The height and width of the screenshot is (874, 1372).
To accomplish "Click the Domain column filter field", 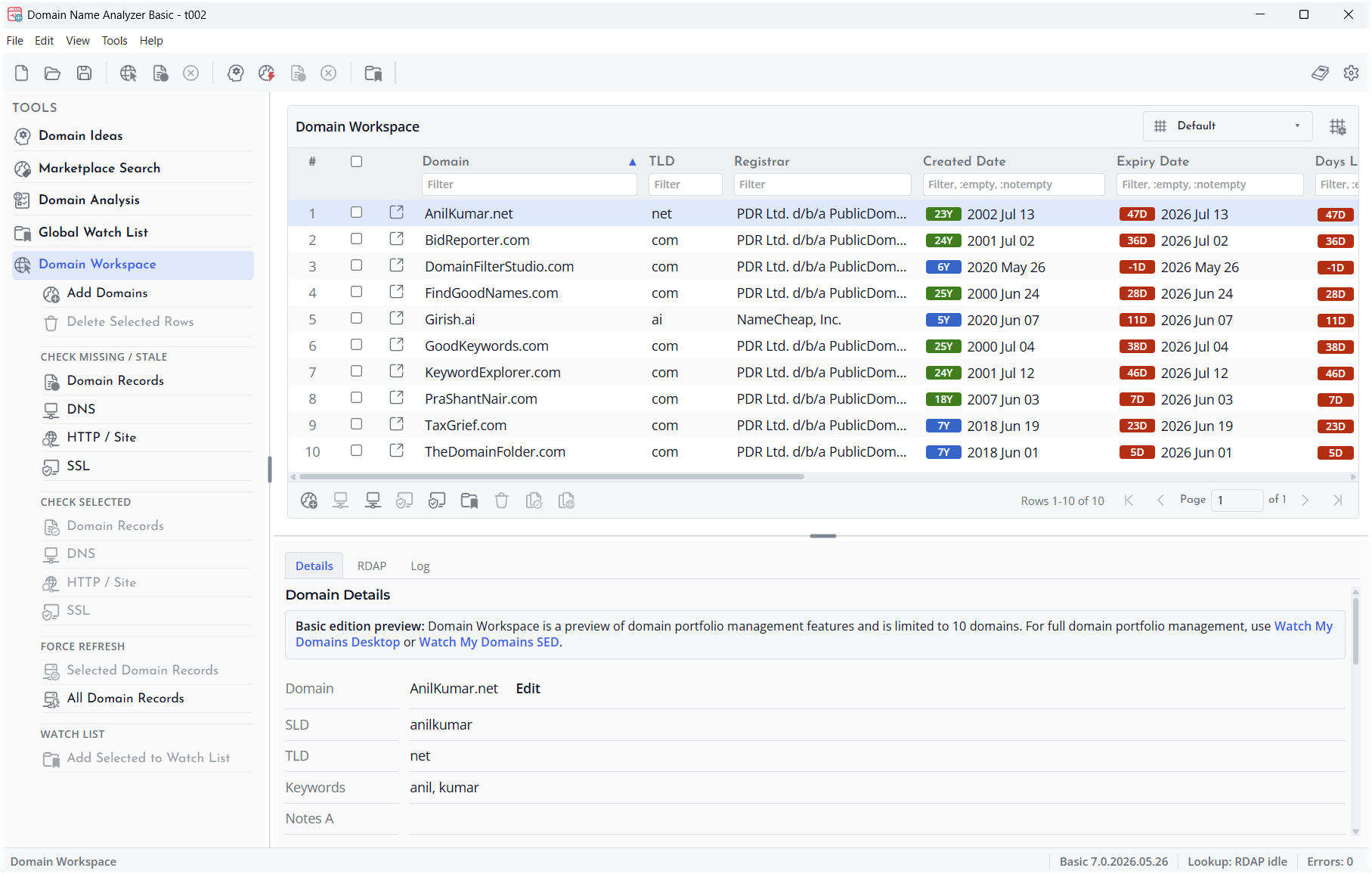I will coord(529,184).
